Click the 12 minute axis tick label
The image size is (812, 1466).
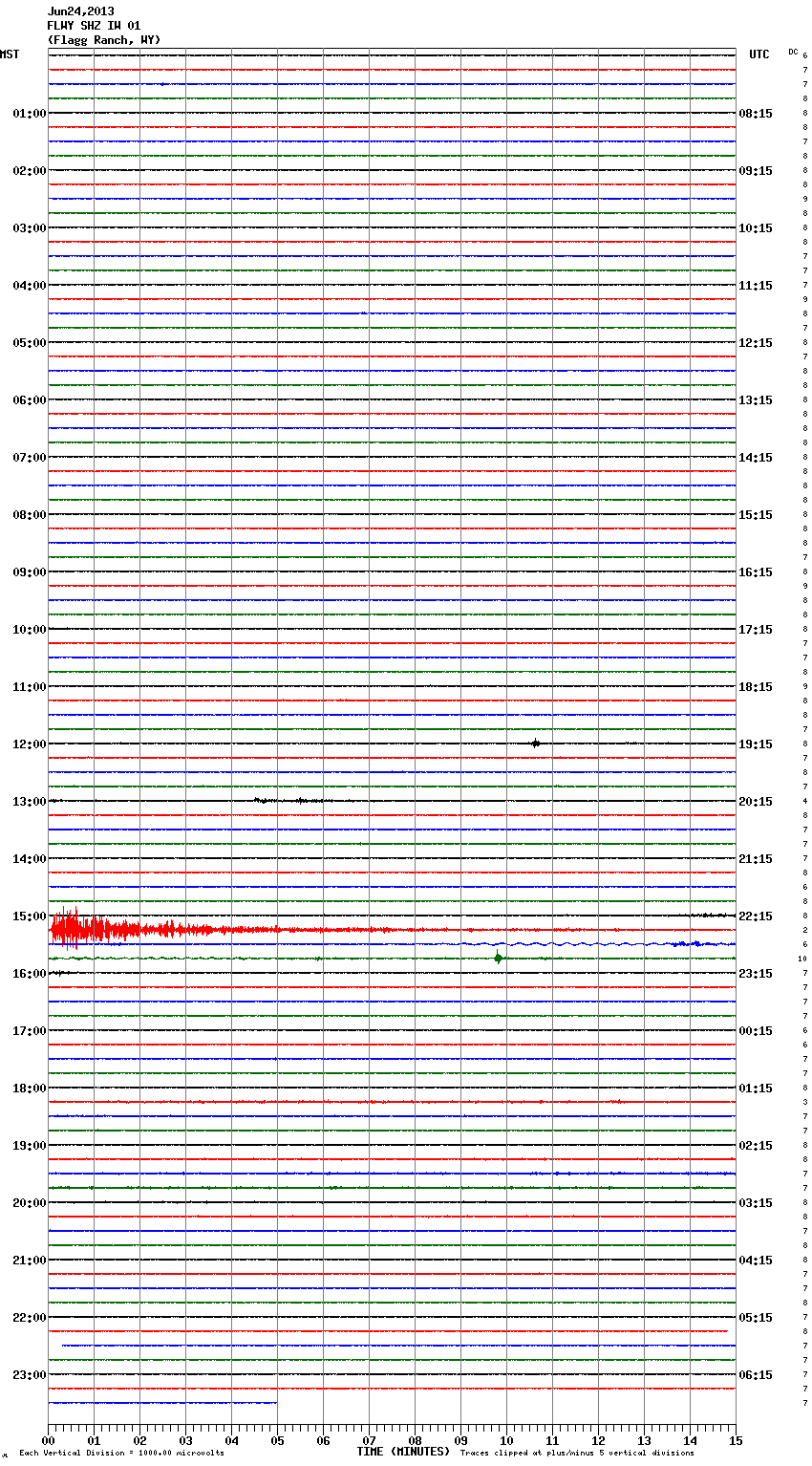click(x=598, y=1440)
